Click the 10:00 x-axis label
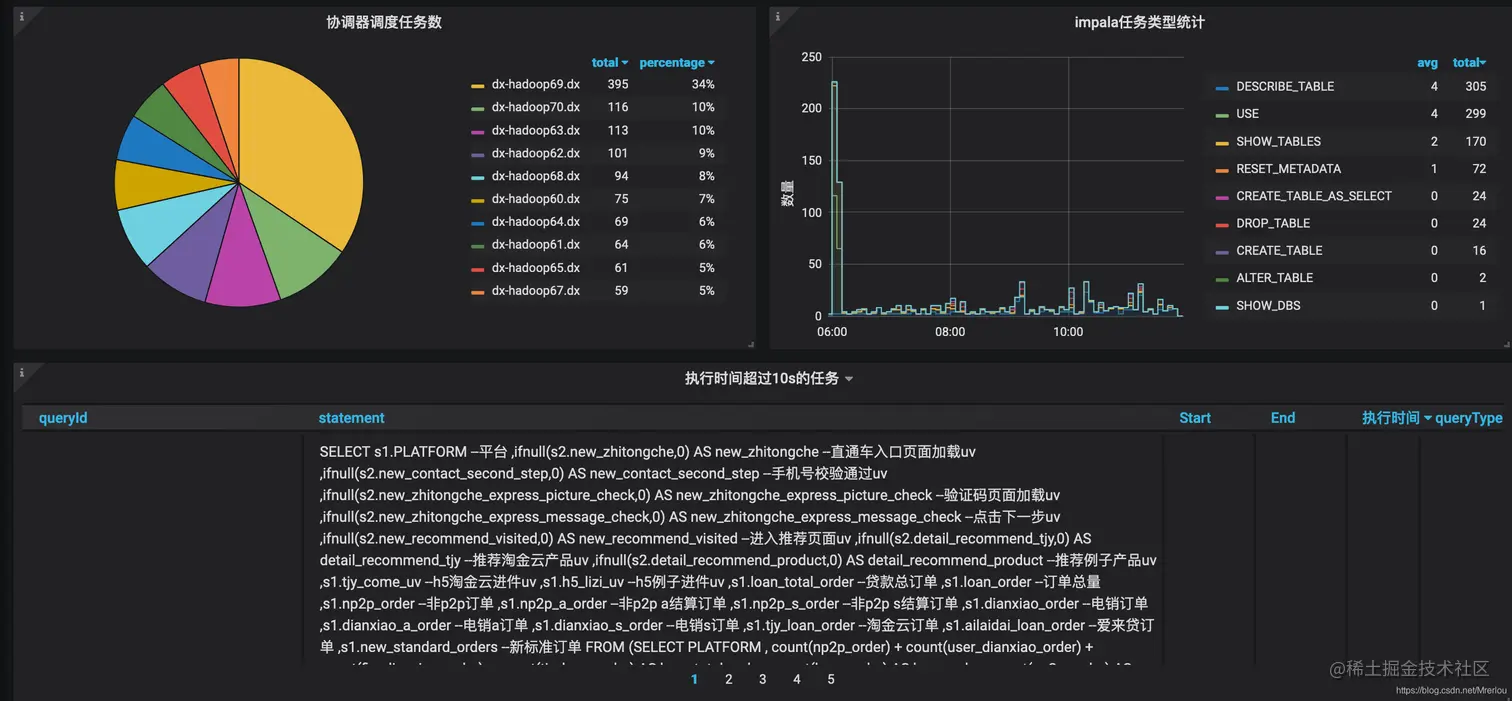 (1068, 332)
